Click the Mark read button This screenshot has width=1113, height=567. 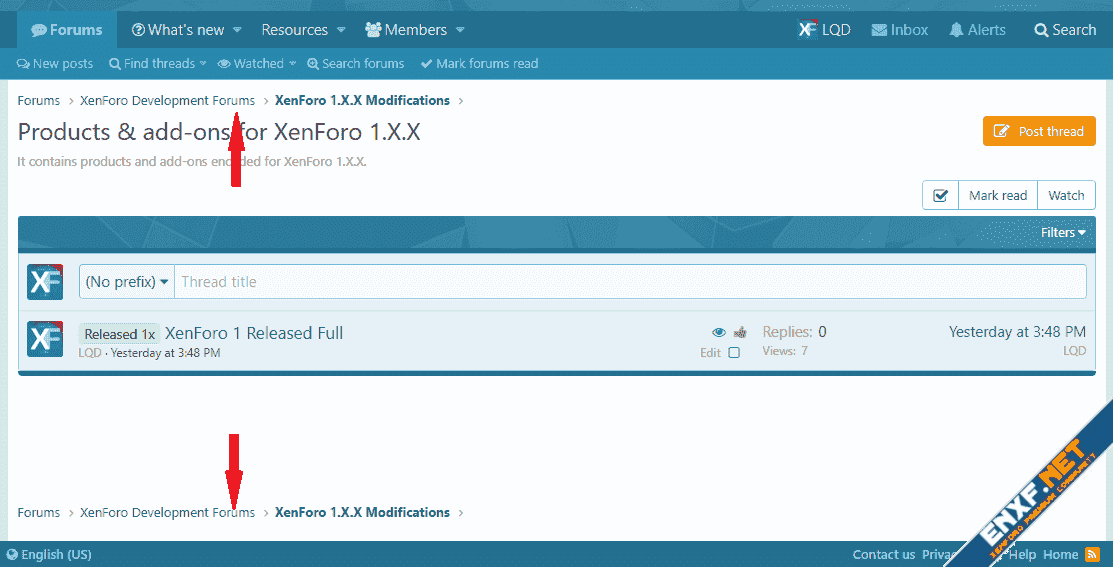click(x=997, y=196)
